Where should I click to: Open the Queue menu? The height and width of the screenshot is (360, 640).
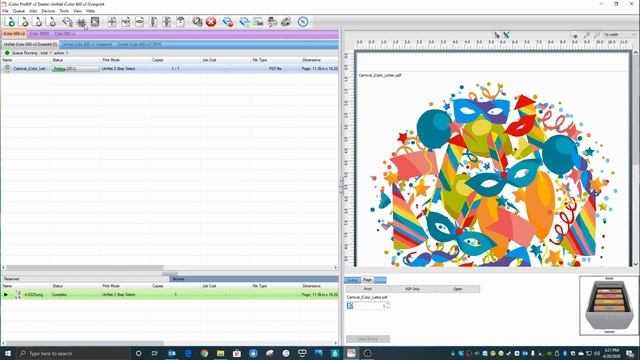[19, 11]
